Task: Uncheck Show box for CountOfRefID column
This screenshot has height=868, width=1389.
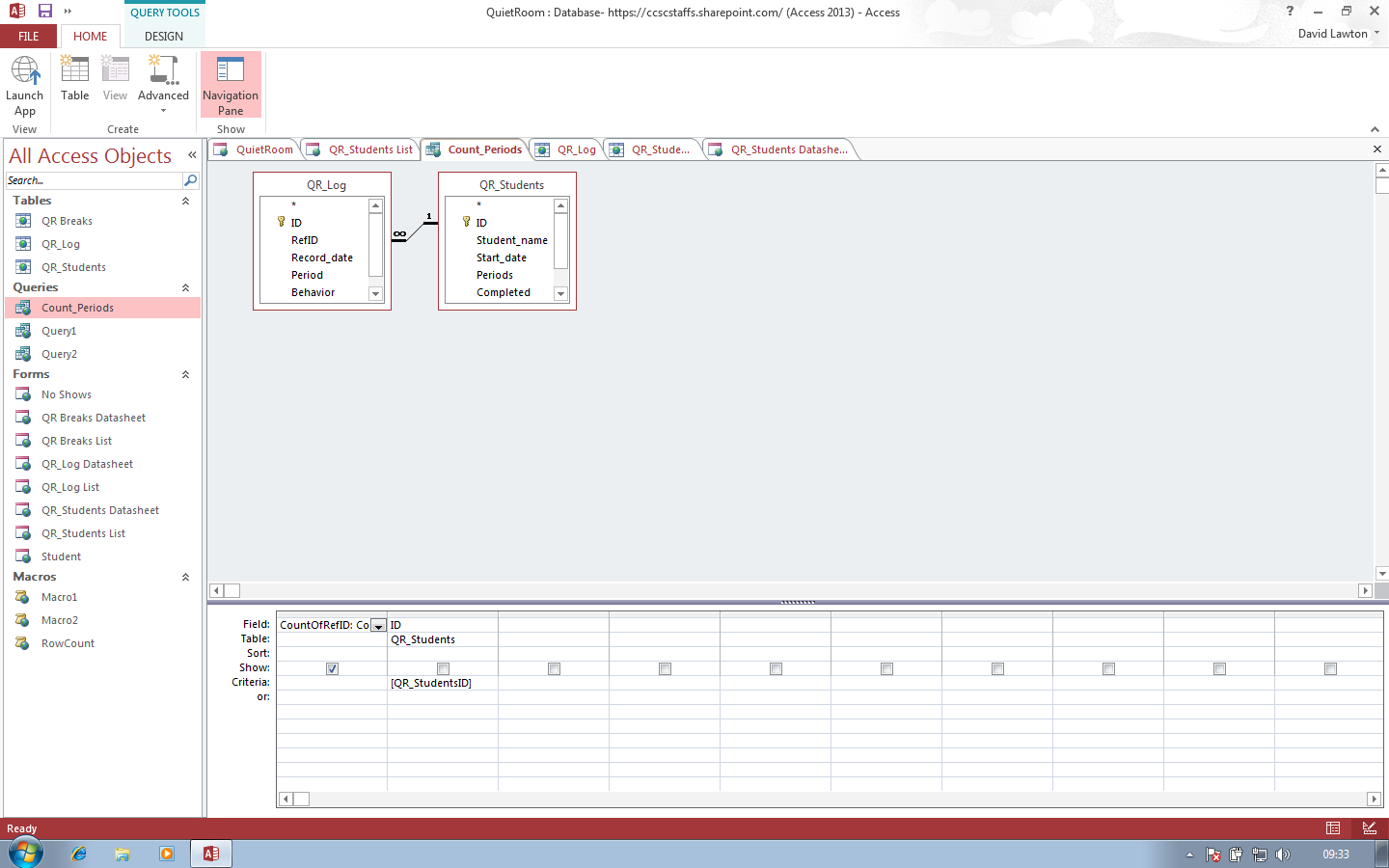Action: 332,668
